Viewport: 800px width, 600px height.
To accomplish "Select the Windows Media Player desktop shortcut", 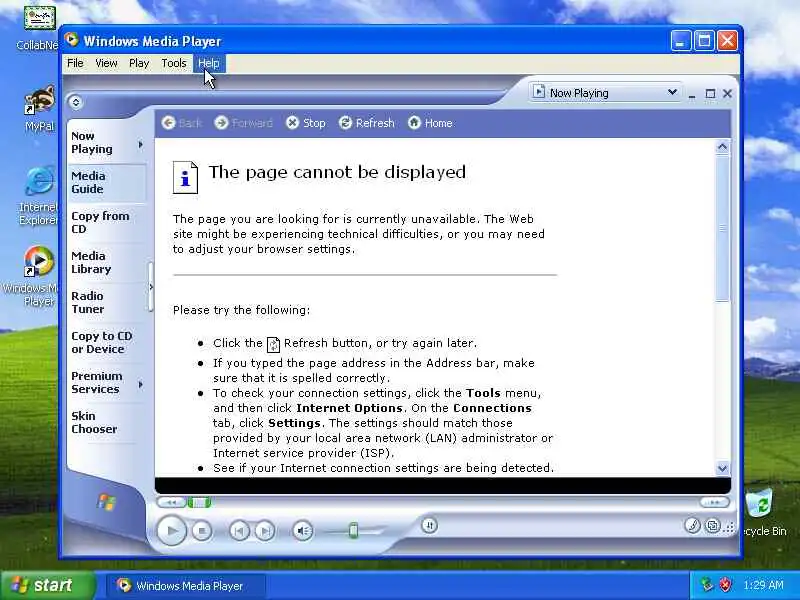I will pos(34,277).
